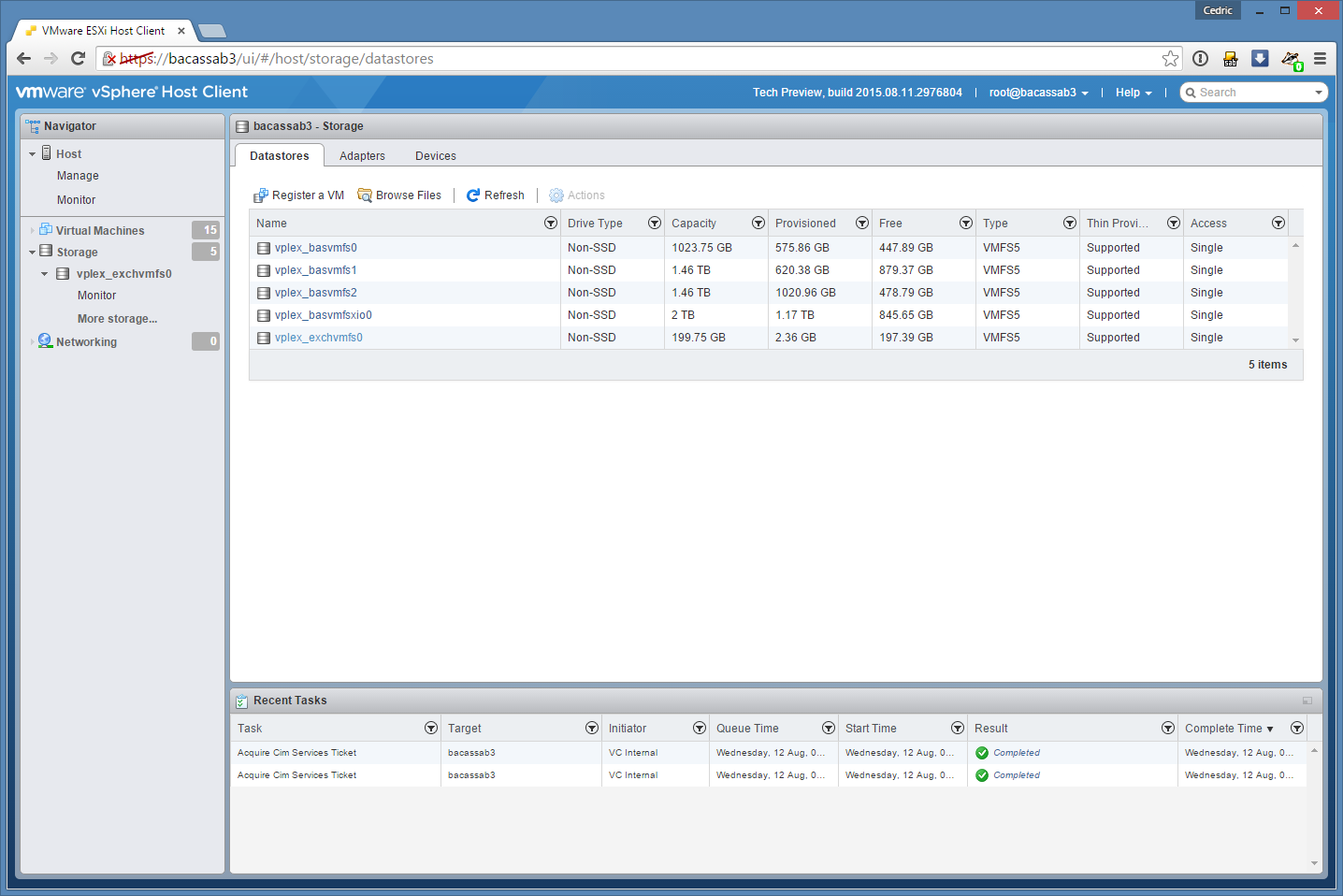Open the Chrome hamburger menu

coord(1320,59)
